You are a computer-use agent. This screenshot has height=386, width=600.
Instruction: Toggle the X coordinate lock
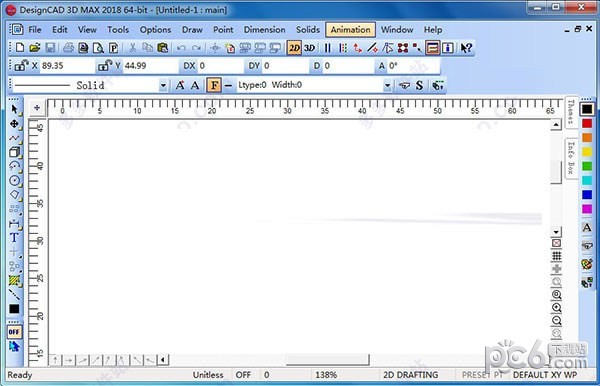coord(21,66)
